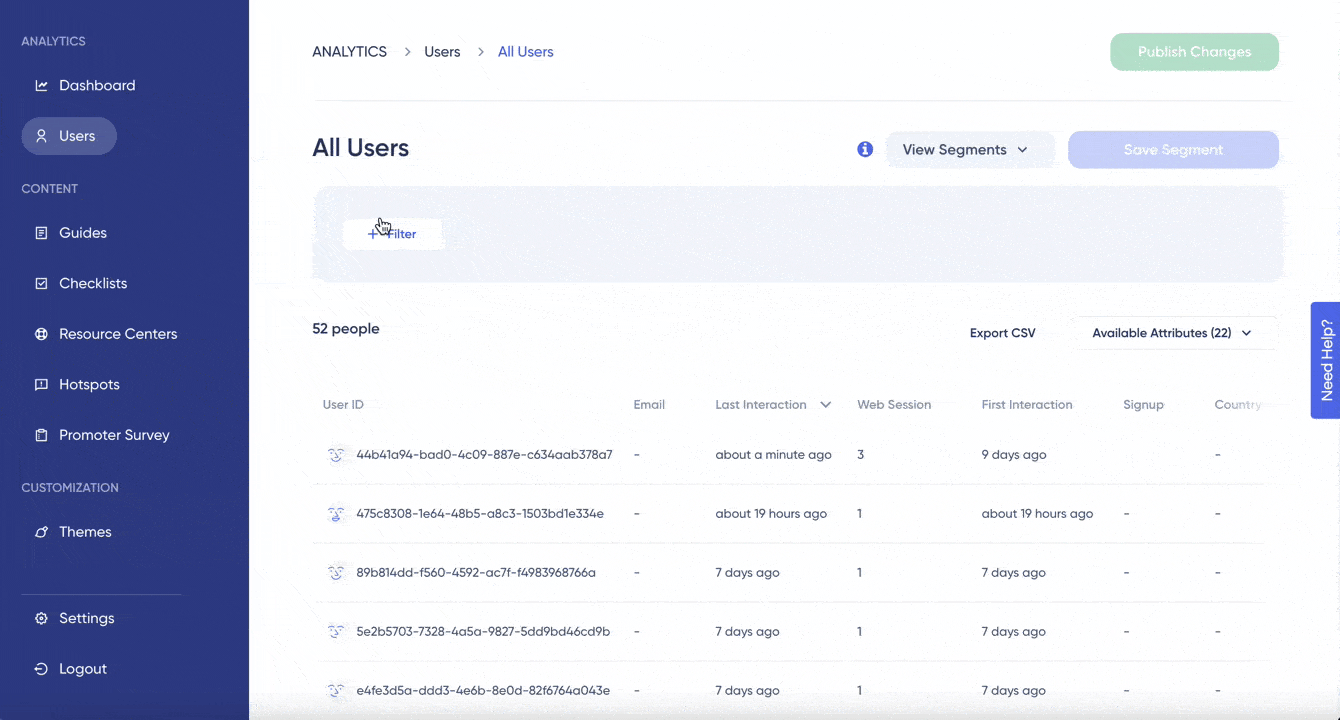1340x720 pixels.
Task: Click the Settings gear icon
Action: (41, 619)
